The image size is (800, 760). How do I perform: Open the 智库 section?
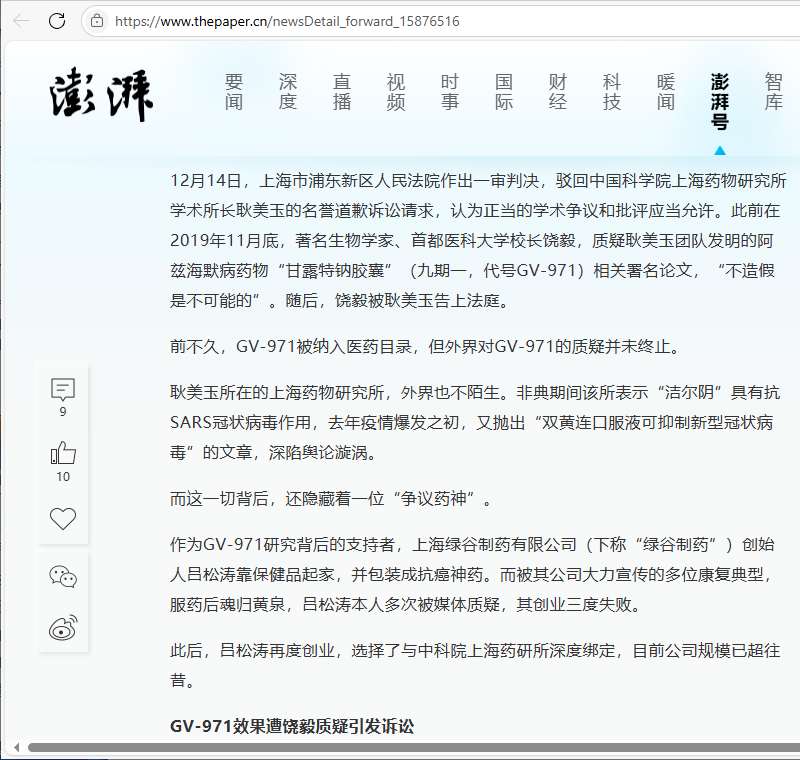click(774, 92)
